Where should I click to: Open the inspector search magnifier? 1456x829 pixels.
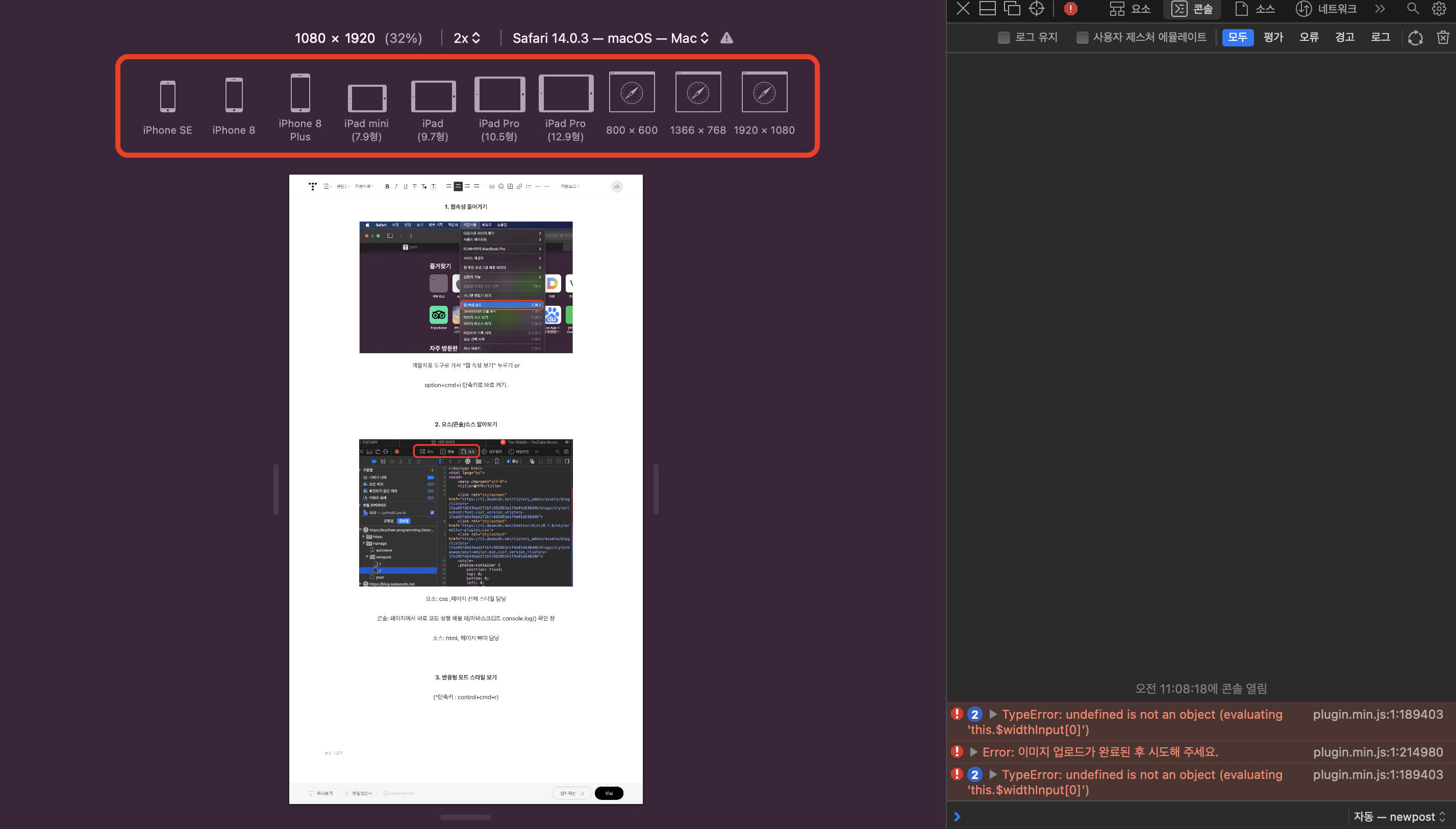pos(1413,9)
